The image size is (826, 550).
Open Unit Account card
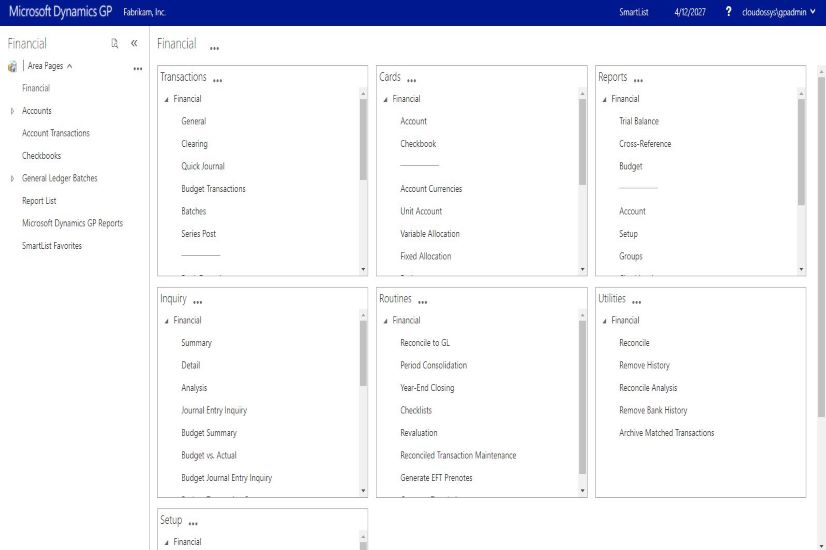[421, 211]
